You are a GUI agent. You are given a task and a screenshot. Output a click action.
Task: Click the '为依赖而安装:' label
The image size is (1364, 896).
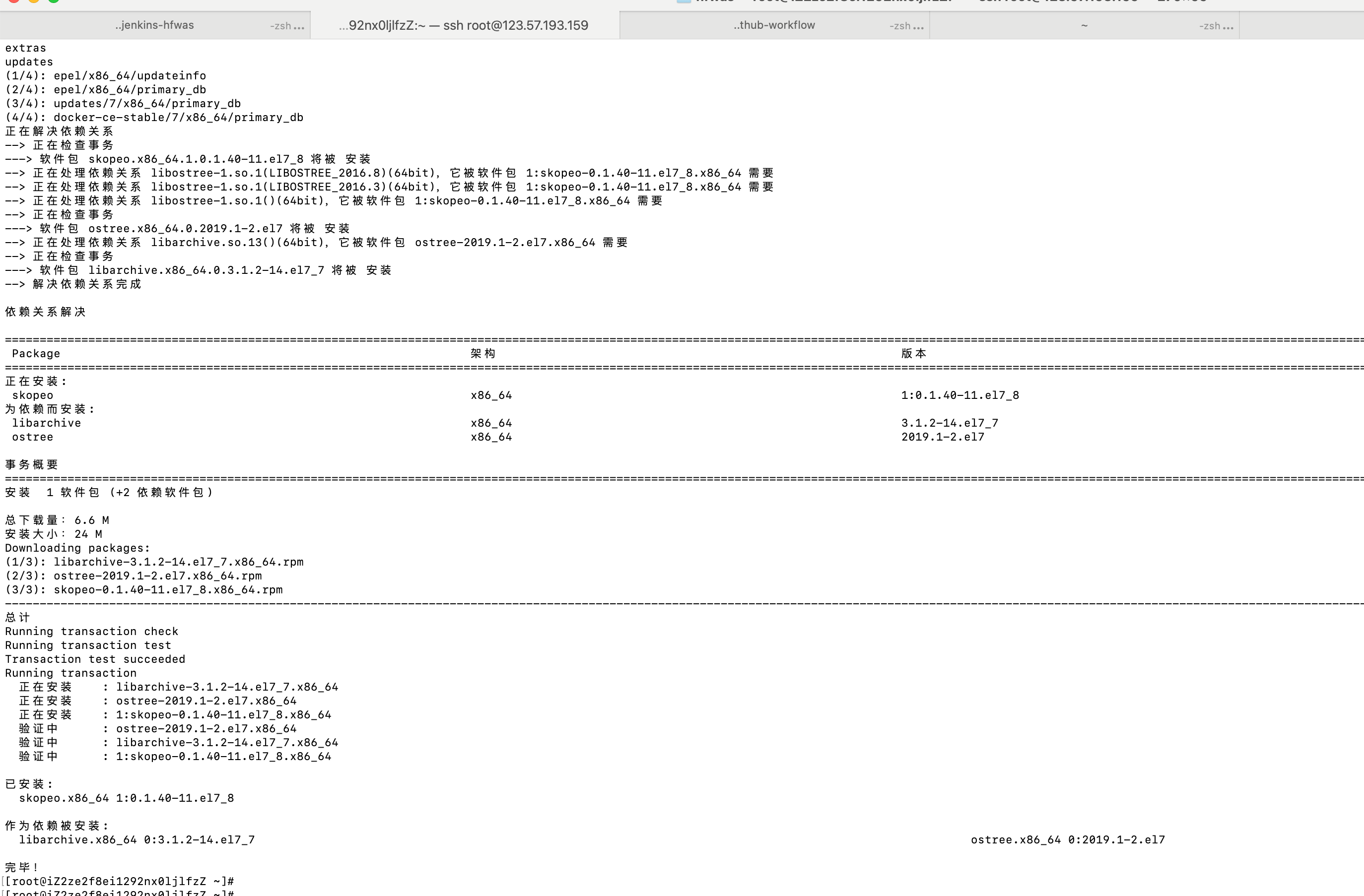[x=50, y=409]
